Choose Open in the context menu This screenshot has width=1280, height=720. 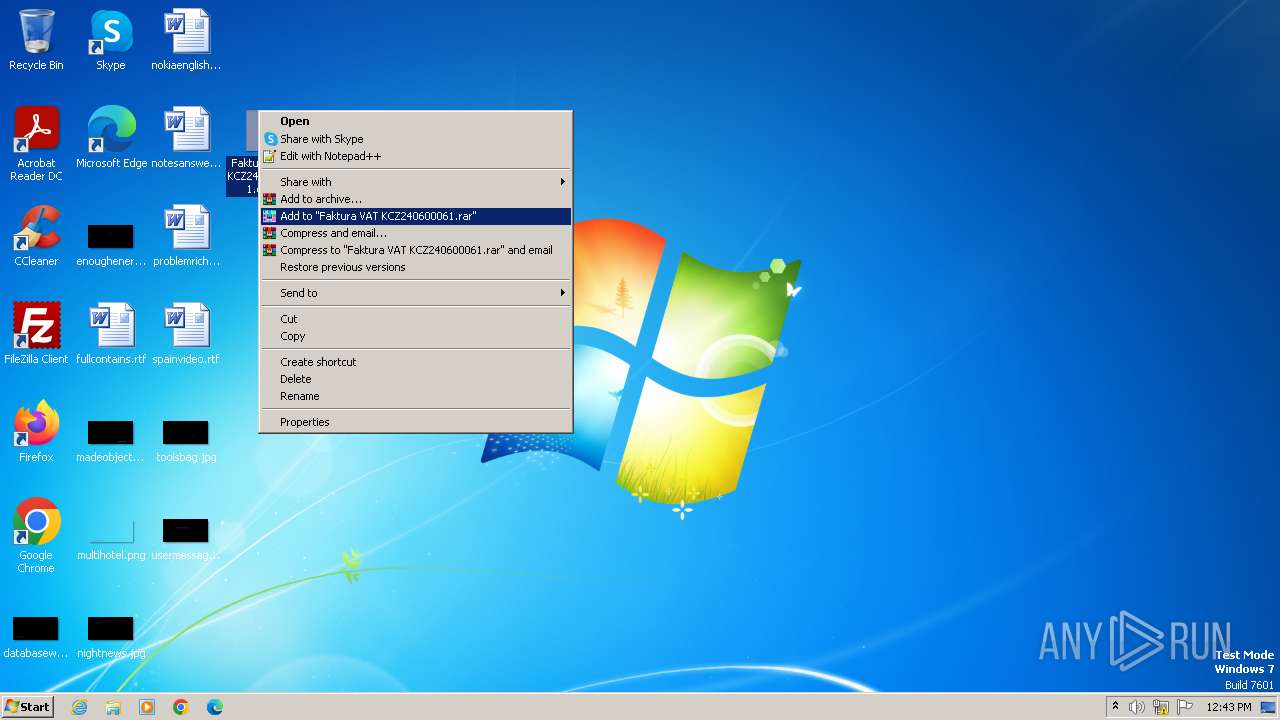[x=415, y=121]
